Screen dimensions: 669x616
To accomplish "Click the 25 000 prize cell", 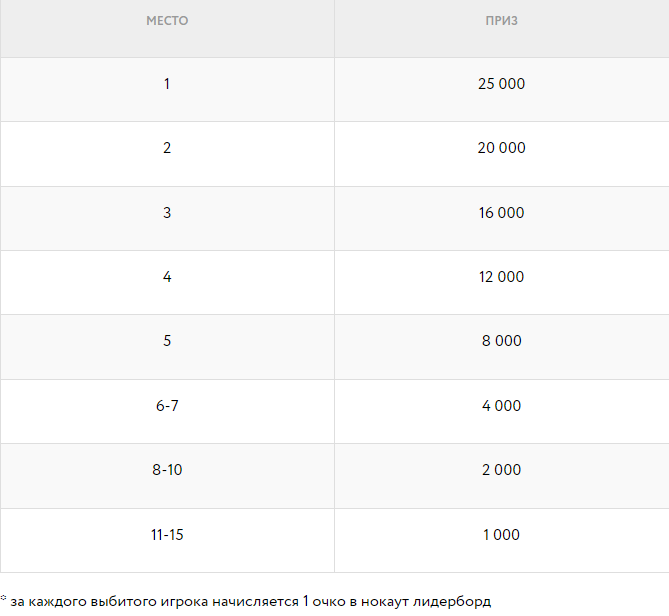I will [501, 84].
